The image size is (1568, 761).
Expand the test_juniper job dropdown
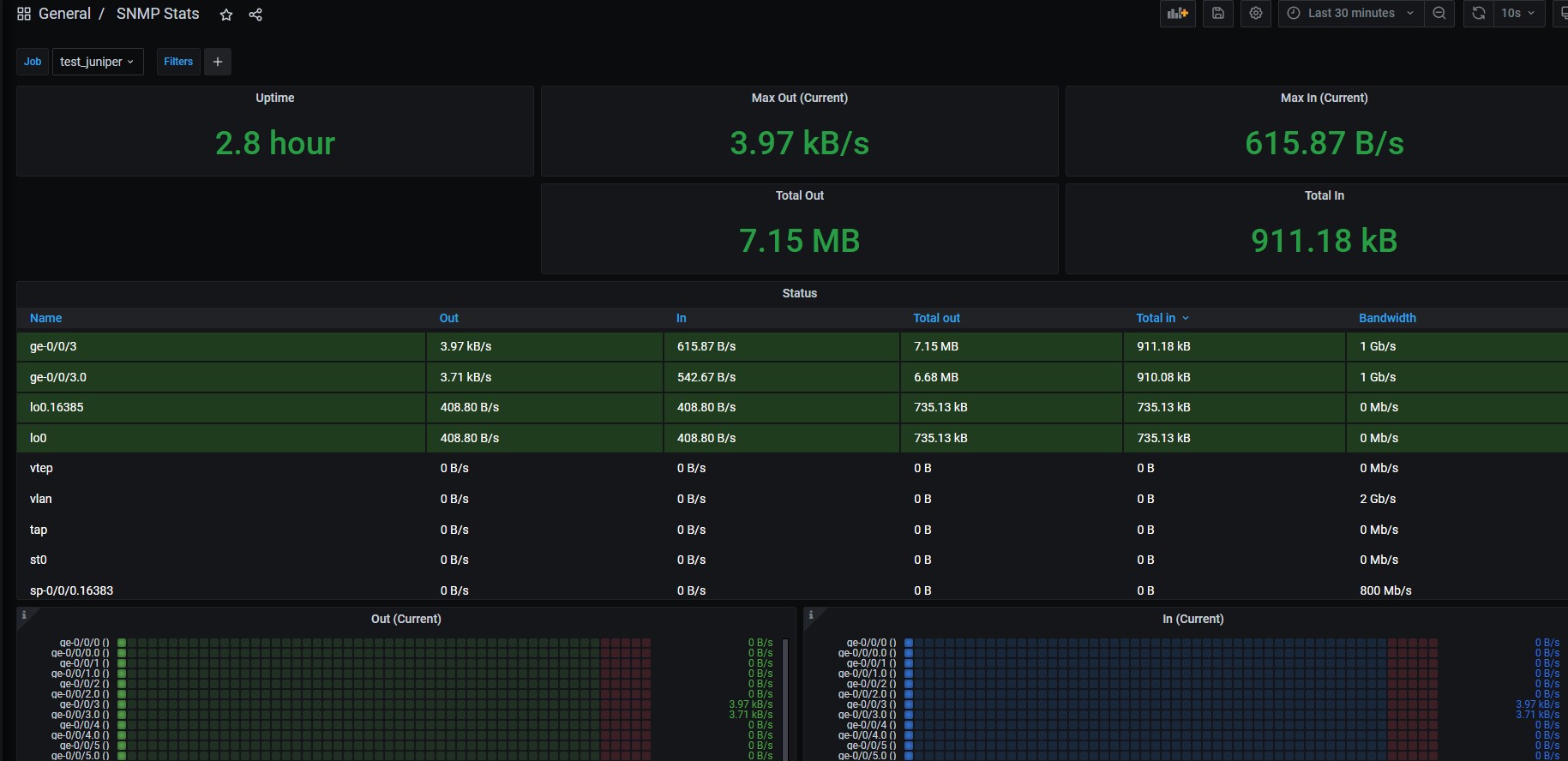click(97, 62)
